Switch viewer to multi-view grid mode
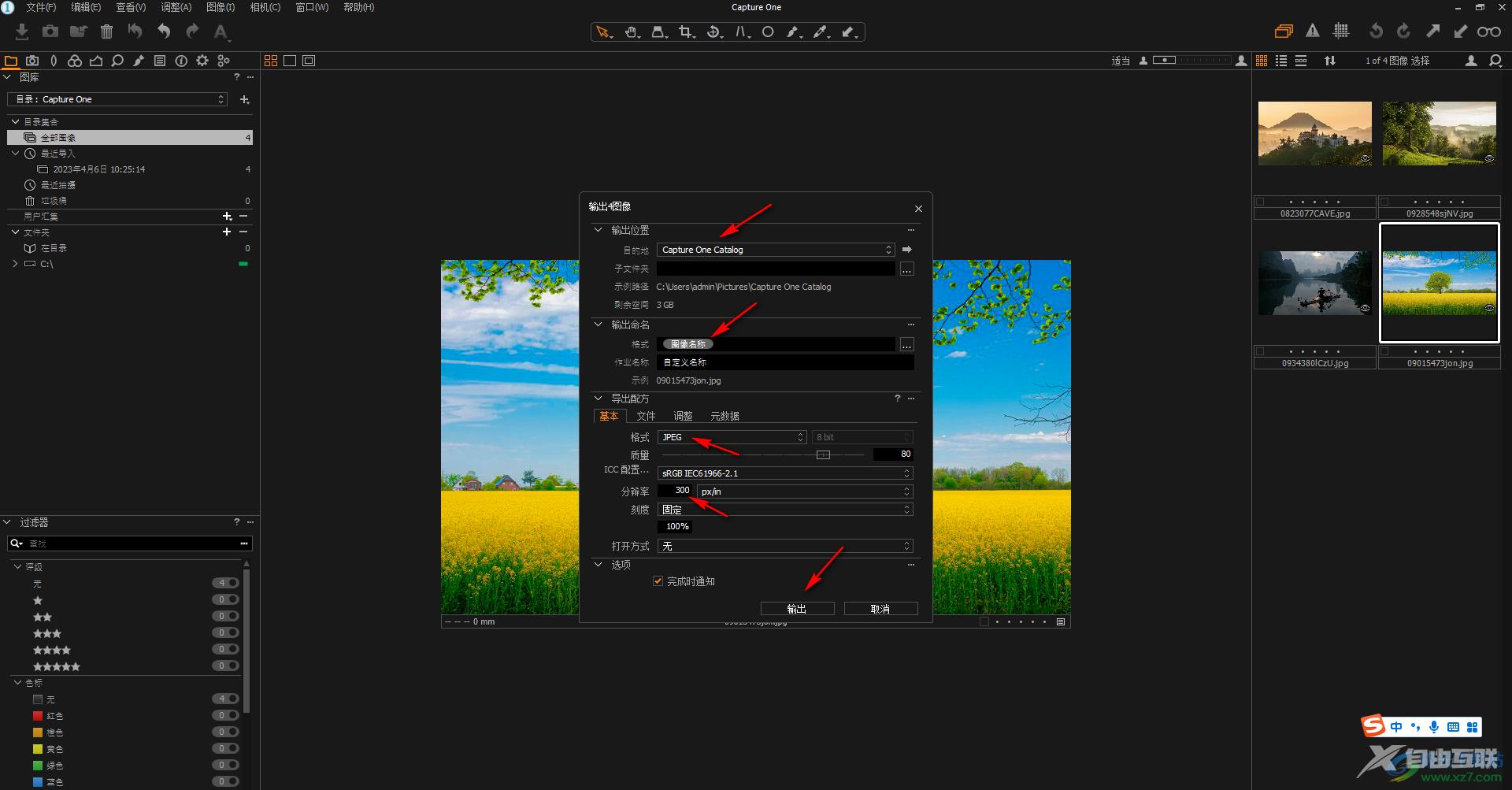Image resolution: width=1512 pixels, height=790 pixels. [x=271, y=61]
